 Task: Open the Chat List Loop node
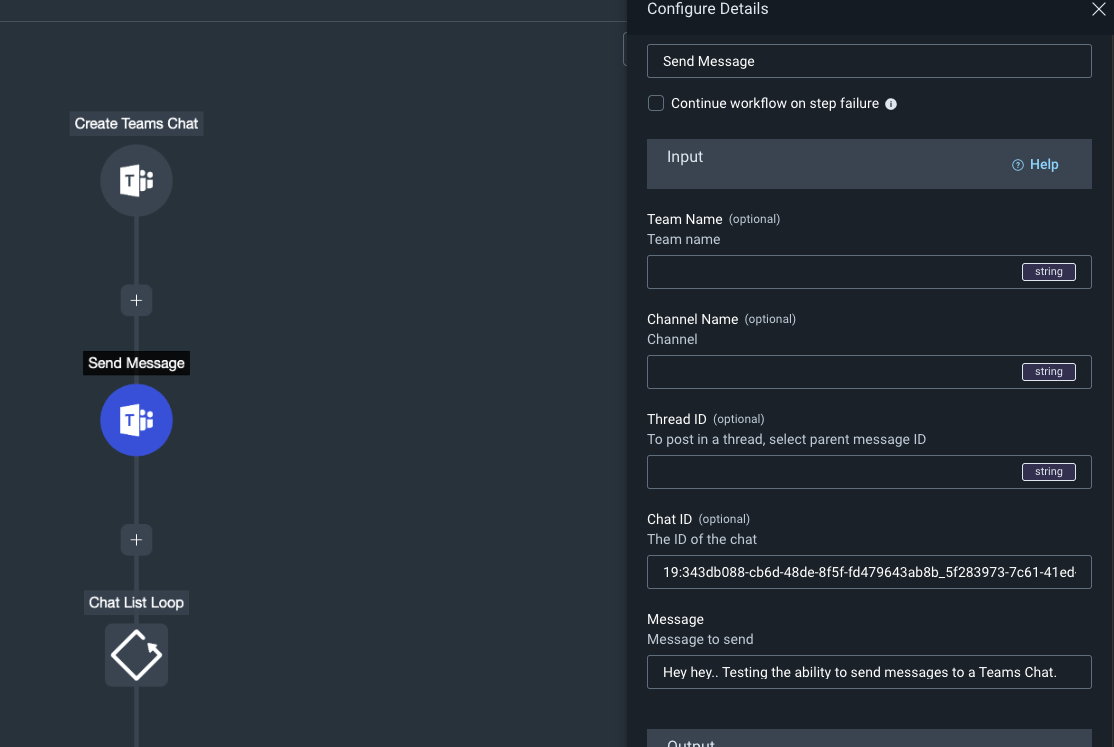[x=136, y=655]
